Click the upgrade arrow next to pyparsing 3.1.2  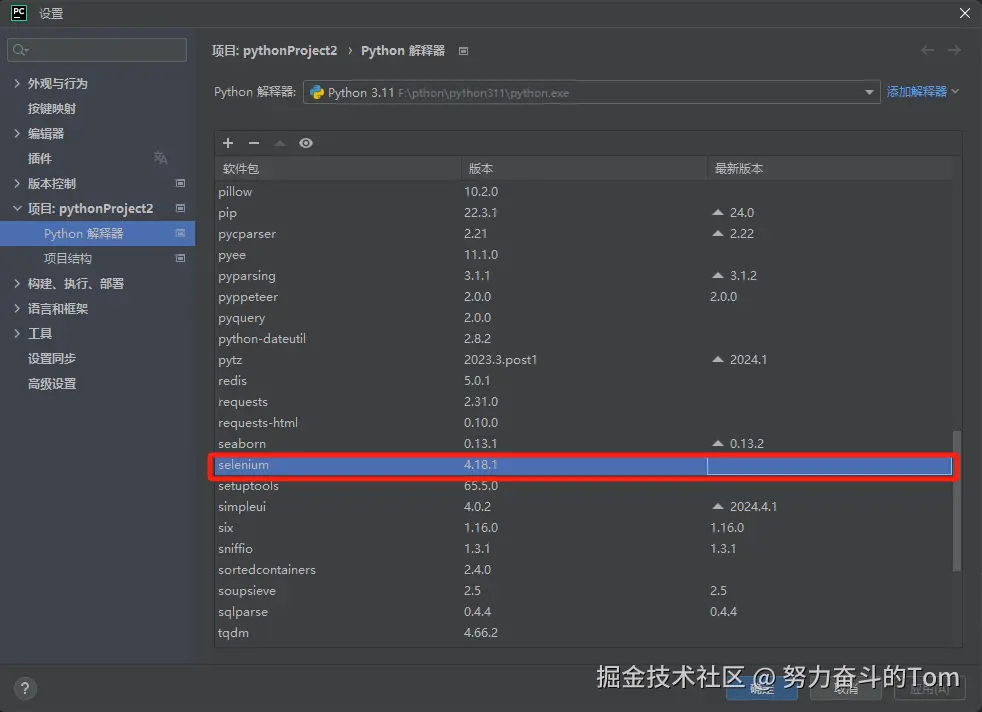point(718,276)
